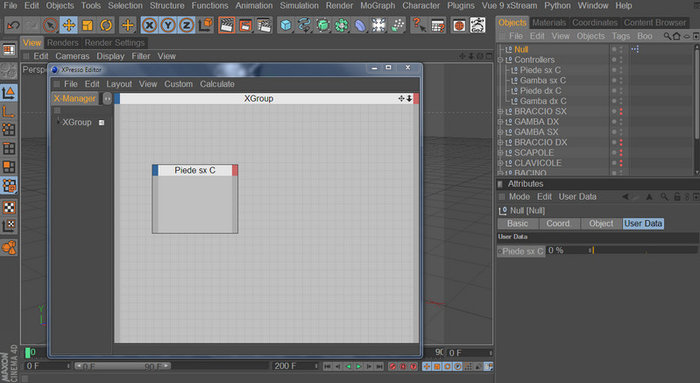
Task: Click the 200 F end frame field
Action: tap(295, 366)
